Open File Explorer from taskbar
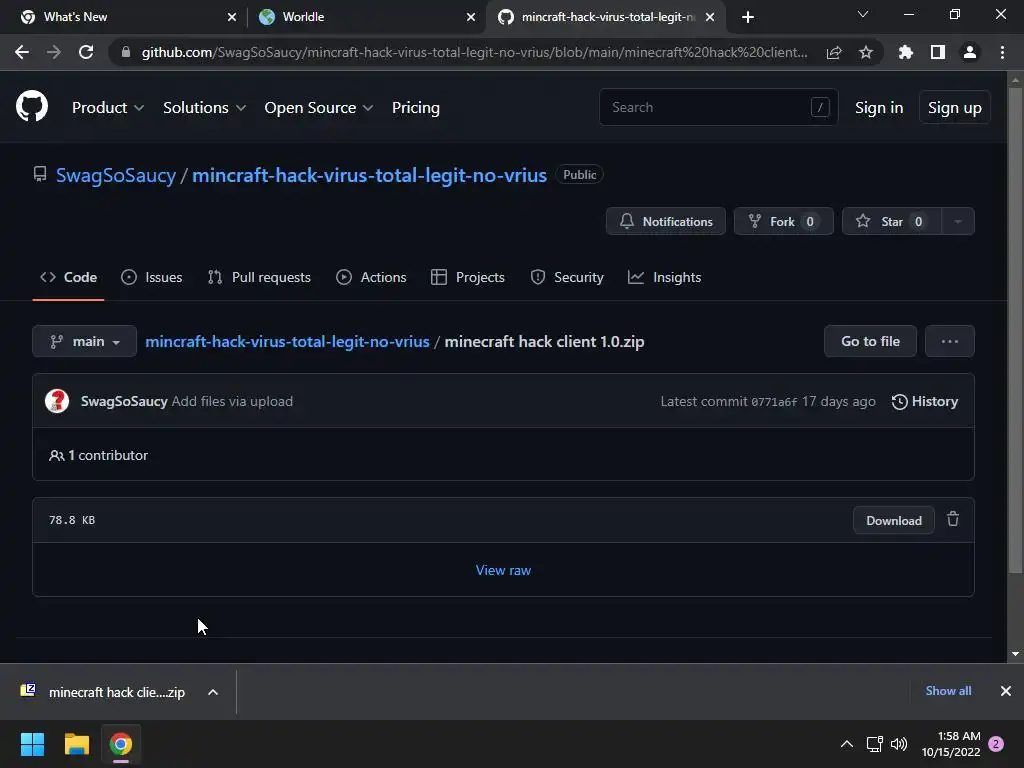The height and width of the screenshot is (768, 1024). [76, 744]
